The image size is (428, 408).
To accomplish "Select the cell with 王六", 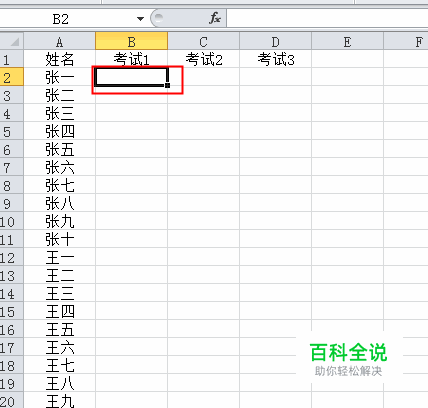I will [x=59, y=347].
